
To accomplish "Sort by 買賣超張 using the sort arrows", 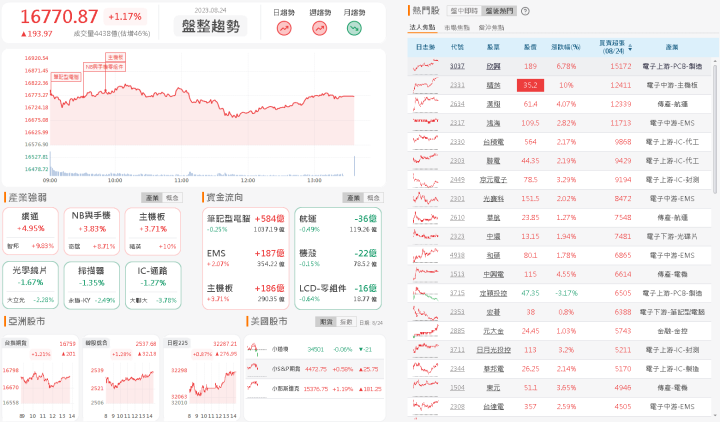I will (630, 48).
